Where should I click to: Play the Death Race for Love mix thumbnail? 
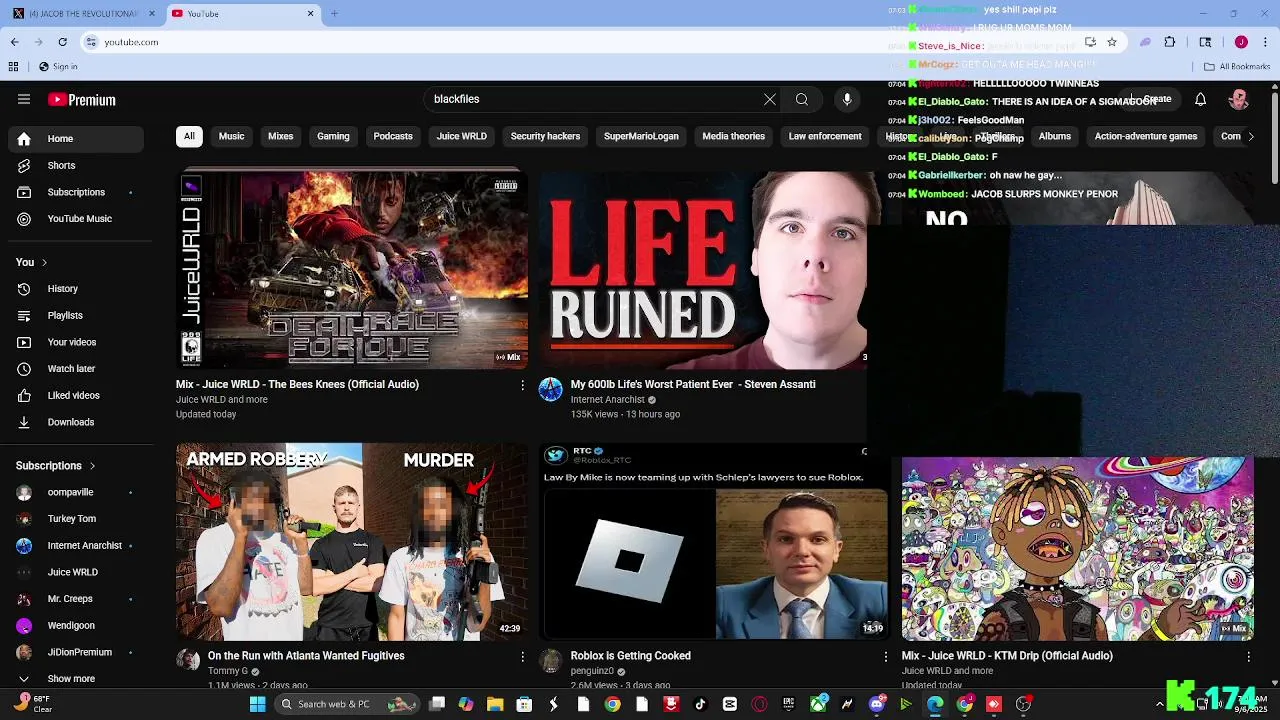pos(352,270)
